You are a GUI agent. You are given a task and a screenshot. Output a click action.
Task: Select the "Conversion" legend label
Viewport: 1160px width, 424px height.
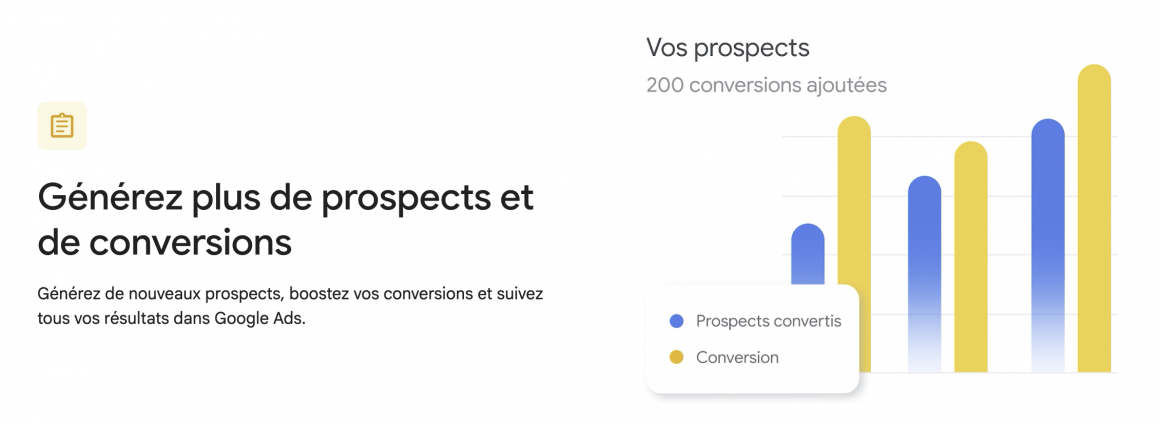point(737,357)
